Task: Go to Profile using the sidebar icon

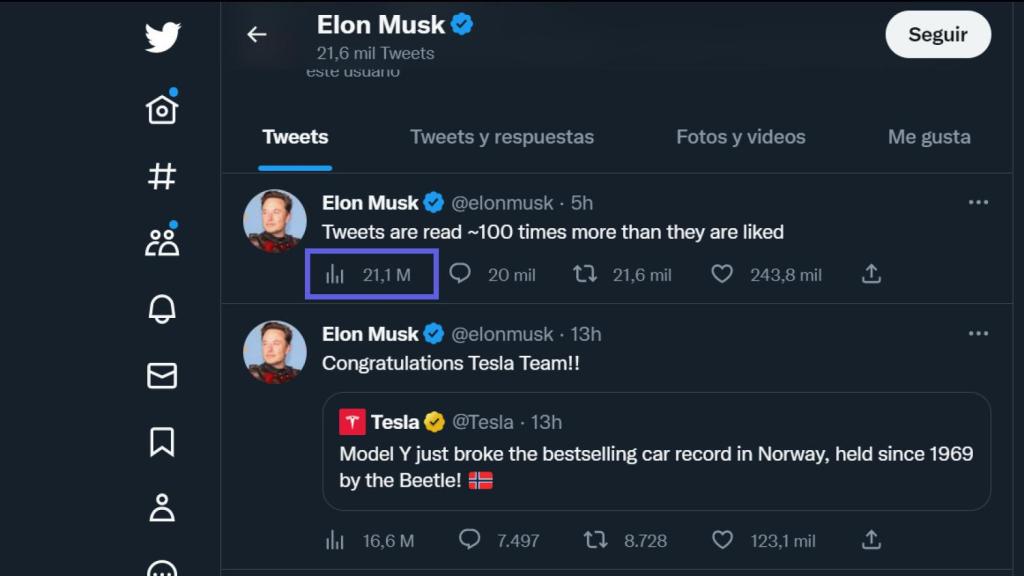Action: pyautogui.click(x=160, y=510)
